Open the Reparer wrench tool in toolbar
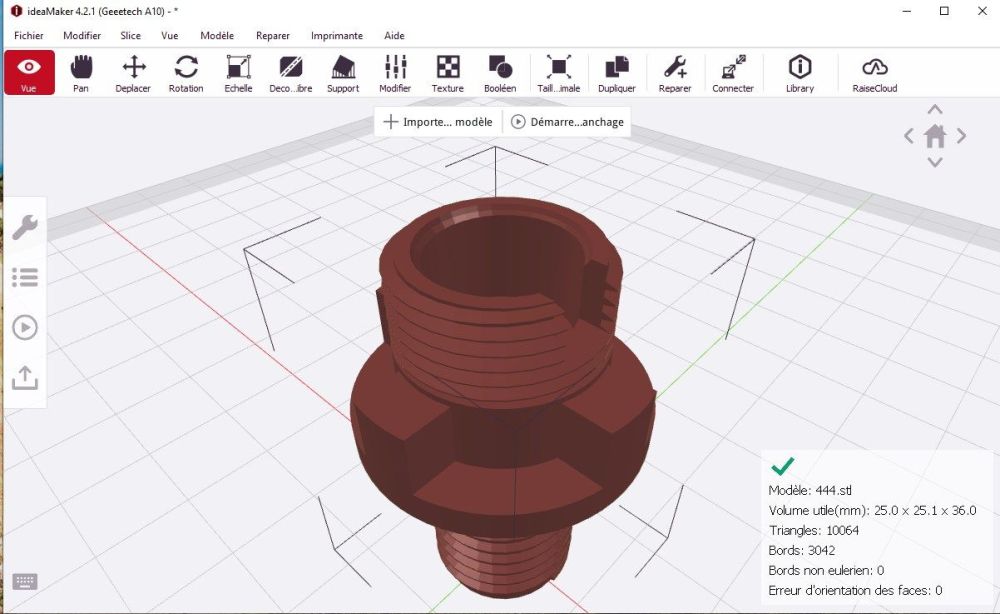This screenshot has height=614, width=1000. coord(675,73)
